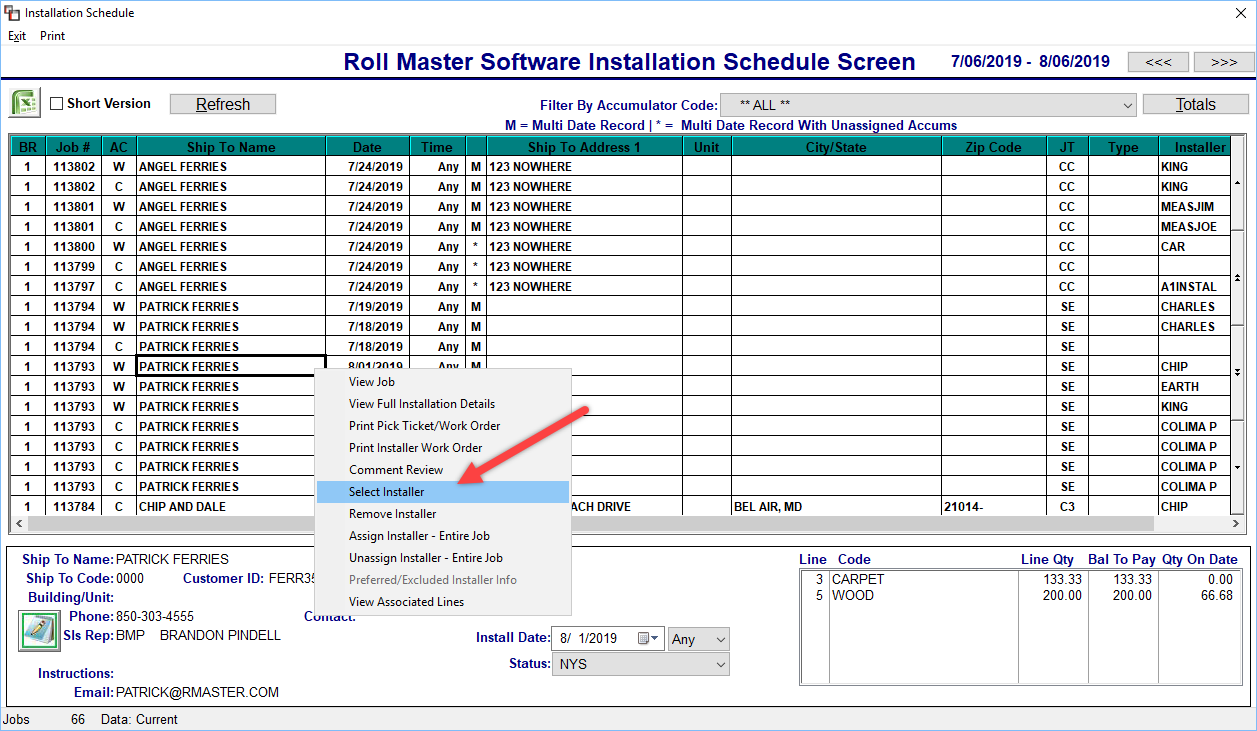The image size is (1257, 731).
Task: Select Remove Installer in the context menu
Action: (390, 513)
